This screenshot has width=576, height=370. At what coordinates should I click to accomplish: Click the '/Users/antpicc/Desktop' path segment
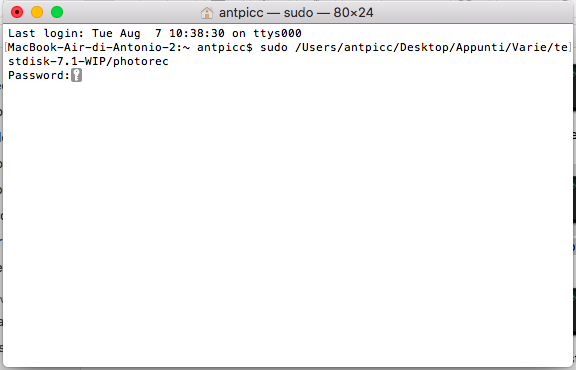[372, 47]
